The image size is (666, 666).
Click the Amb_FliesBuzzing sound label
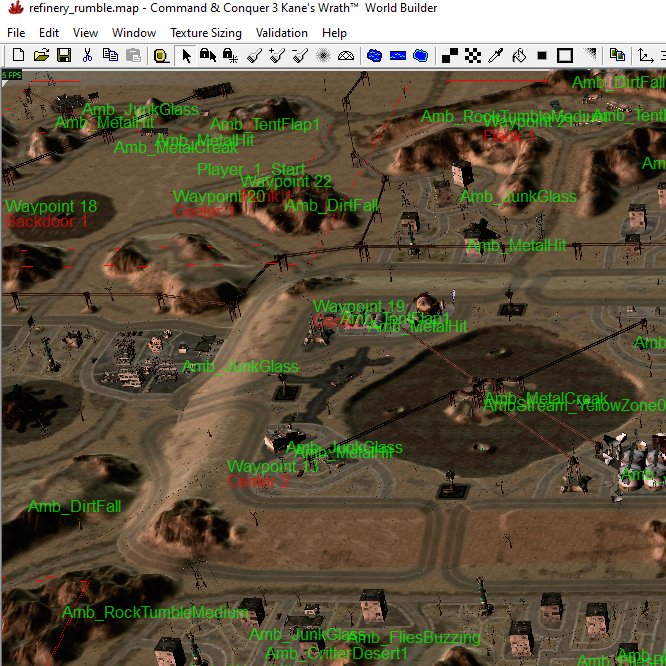click(x=414, y=638)
